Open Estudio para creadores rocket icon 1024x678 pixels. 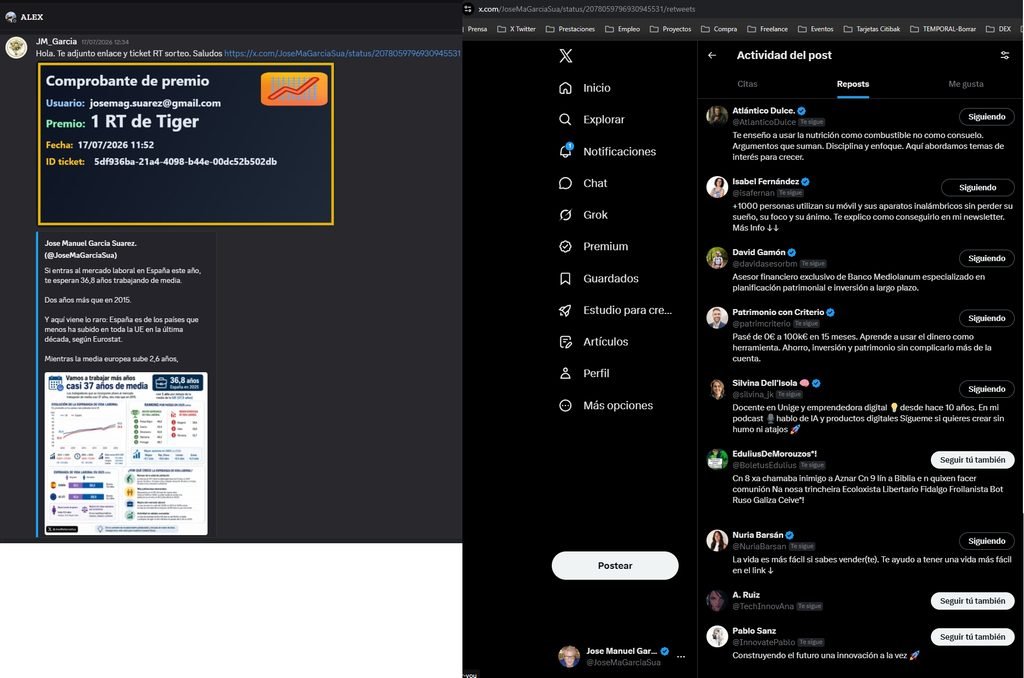click(566, 310)
